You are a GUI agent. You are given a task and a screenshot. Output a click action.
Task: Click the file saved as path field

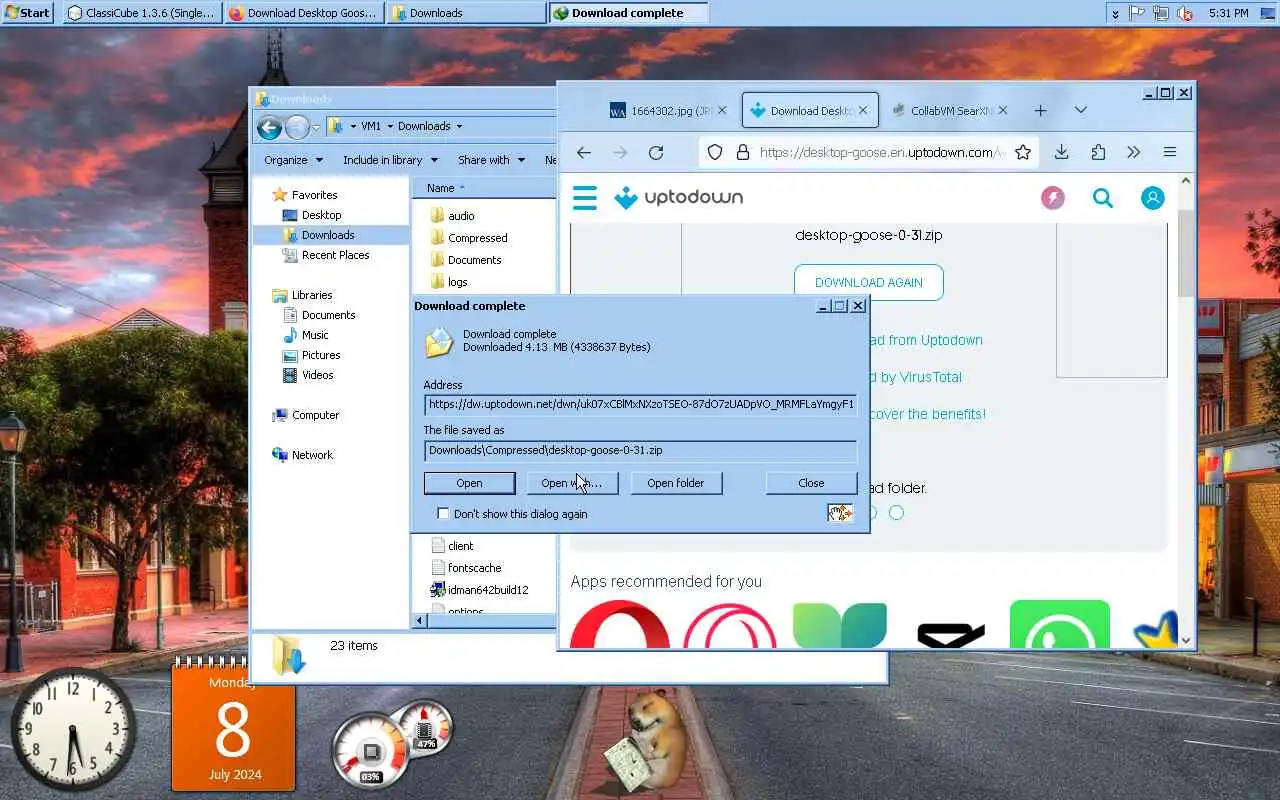tap(640, 451)
